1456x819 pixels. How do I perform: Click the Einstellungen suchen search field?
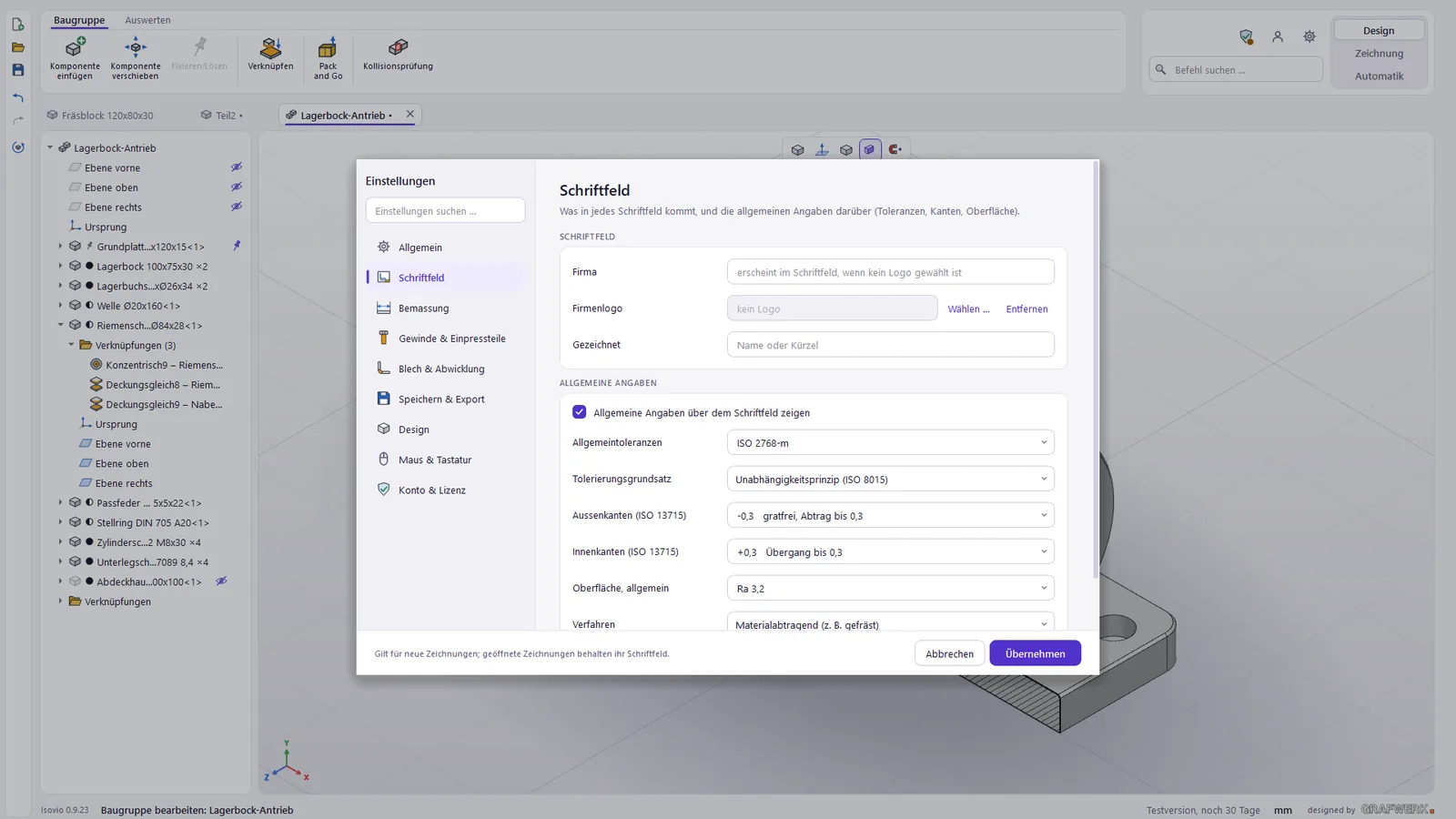[445, 211]
